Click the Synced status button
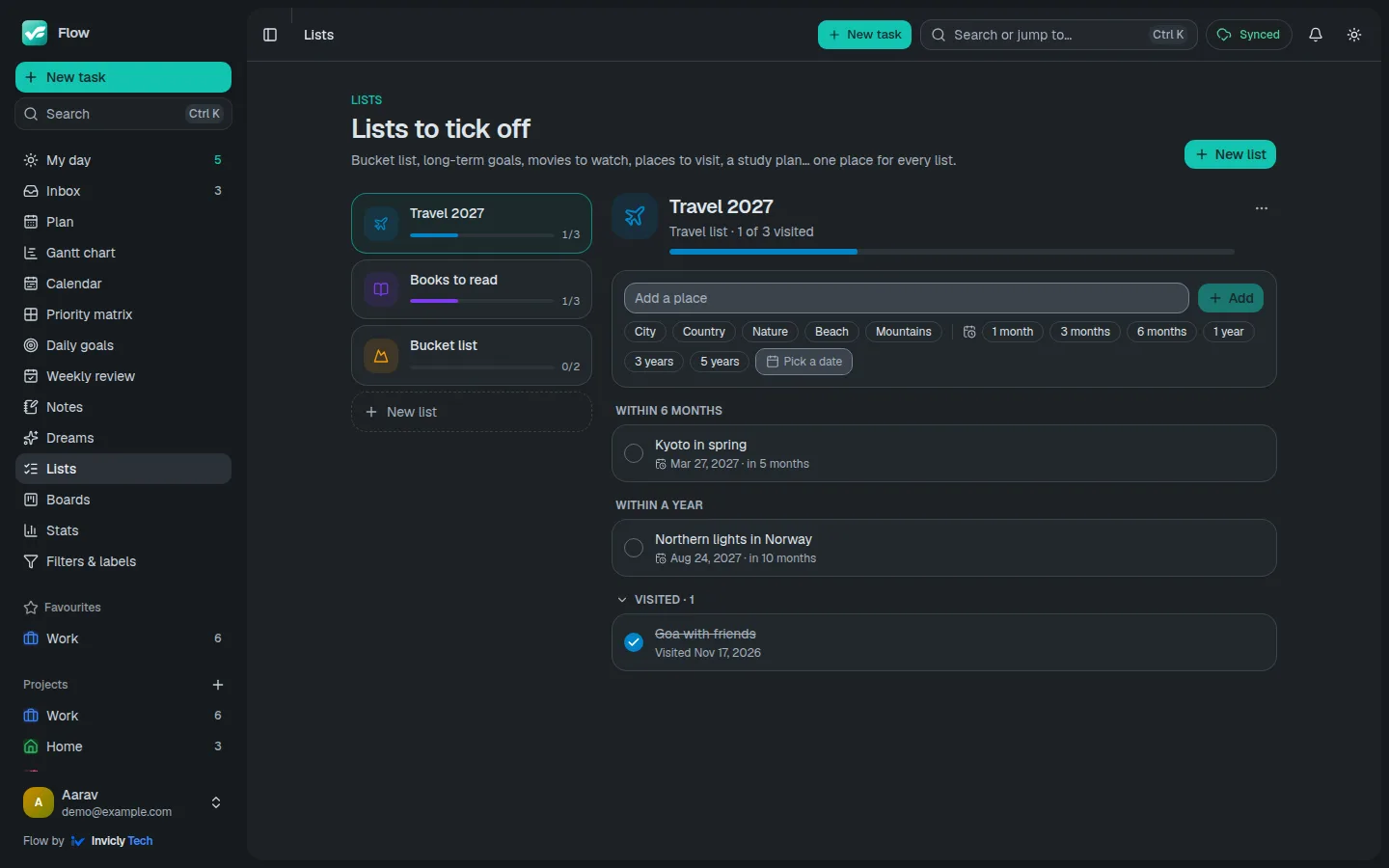This screenshot has width=1389, height=868. tap(1248, 35)
